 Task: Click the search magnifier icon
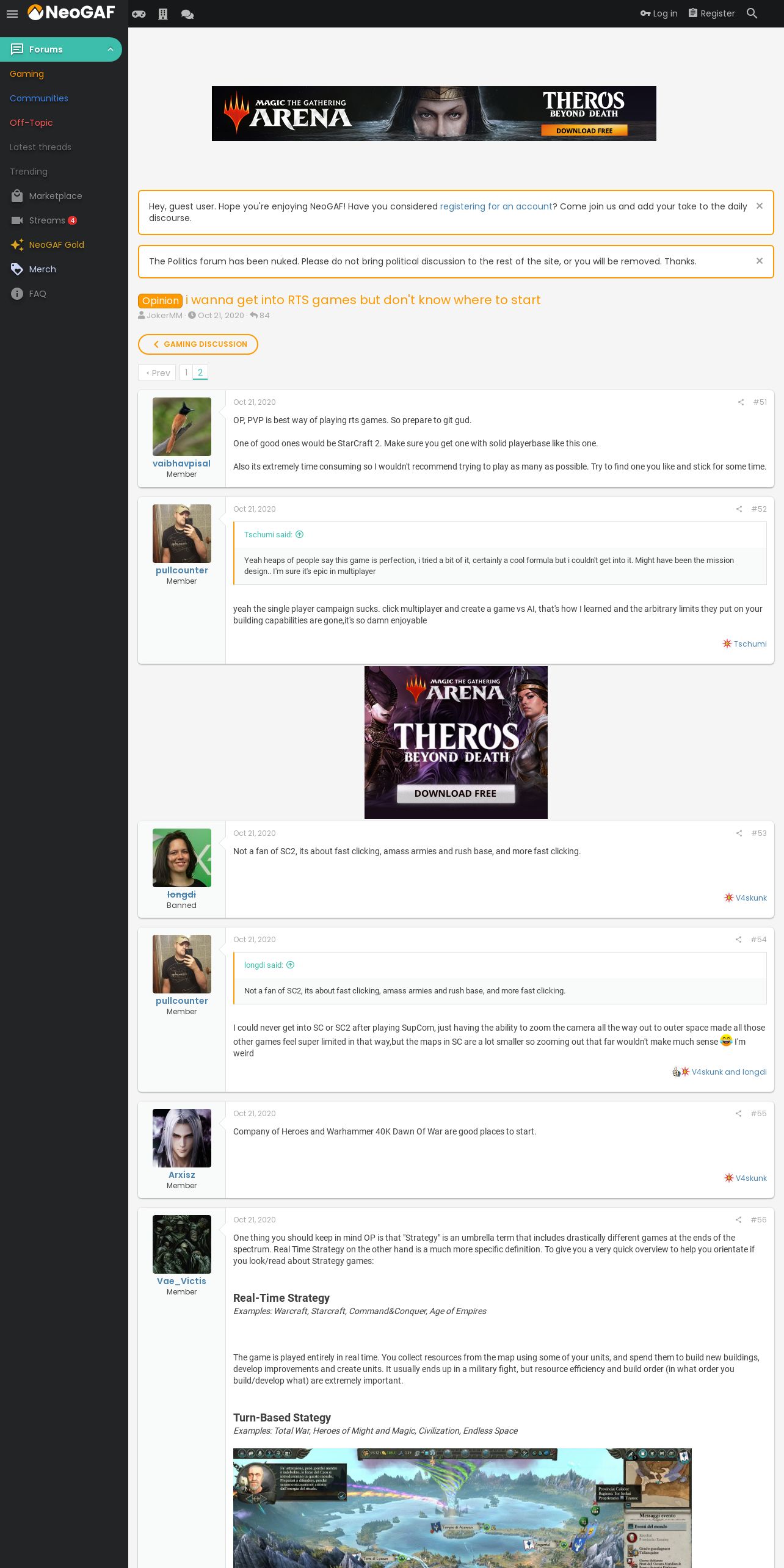click(752, 13)
